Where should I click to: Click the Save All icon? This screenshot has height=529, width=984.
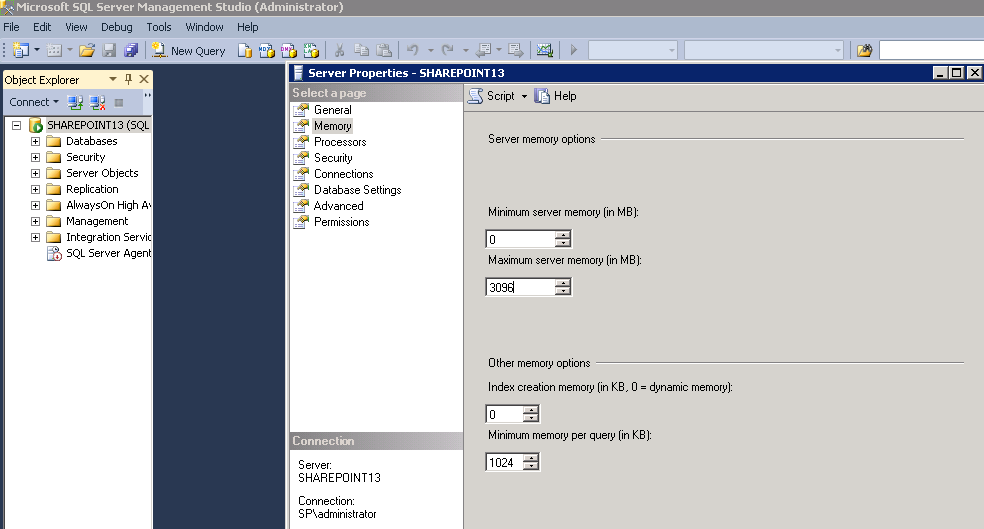pyautogui.click(x=131, y=50)
